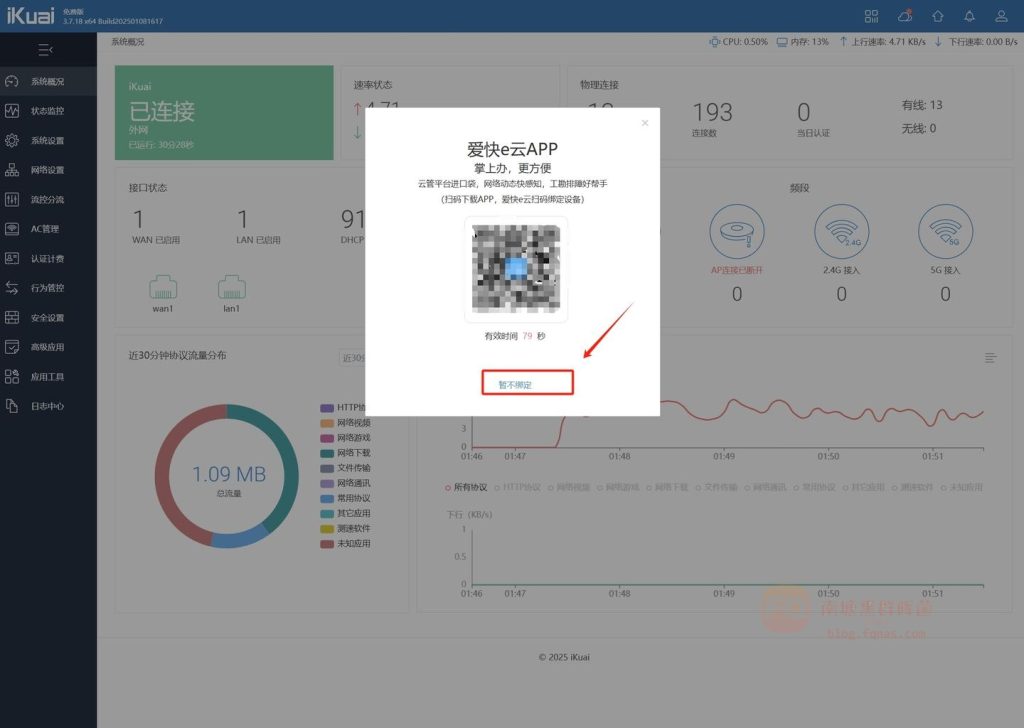Collapse the left sidebar menu
Viewport: 1024px width, 728px height.
pyautogui.click(x=45, y=50)
